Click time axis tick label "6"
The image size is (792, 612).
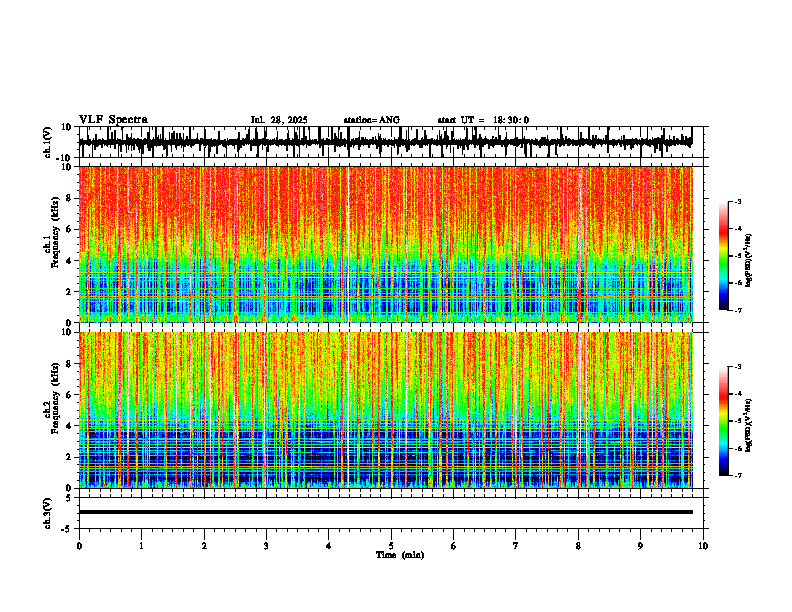coord(454,546)
